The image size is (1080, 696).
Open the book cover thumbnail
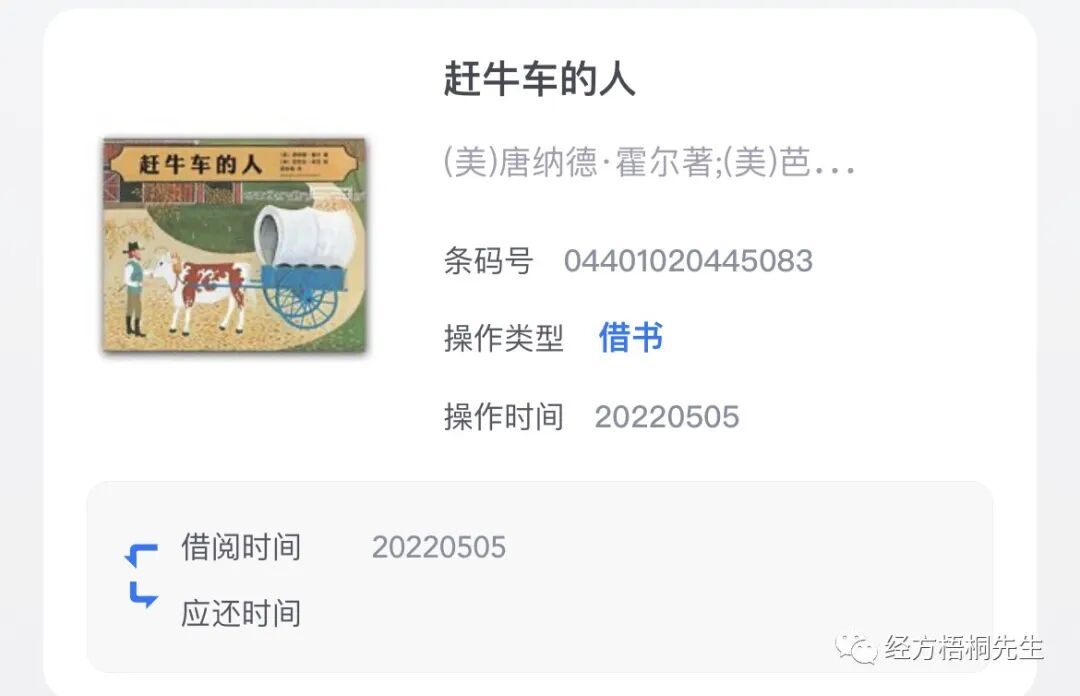[234, 246]
